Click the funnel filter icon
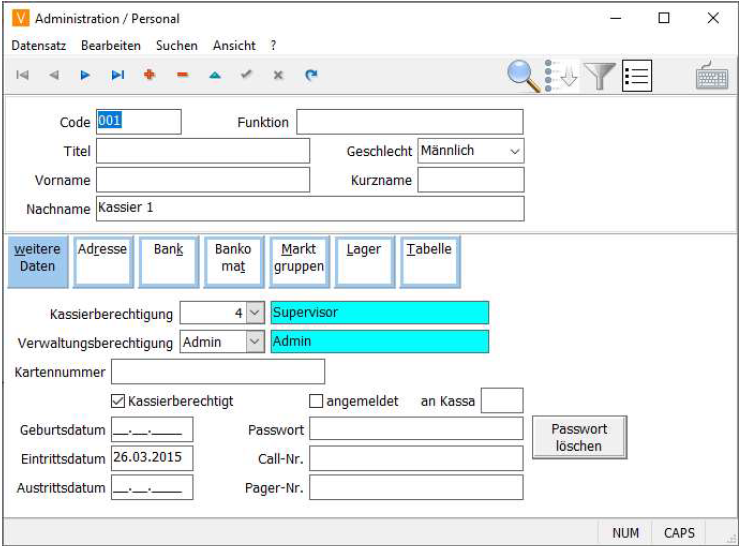Screen dimensions: 740x546 (x=599, y=76)
